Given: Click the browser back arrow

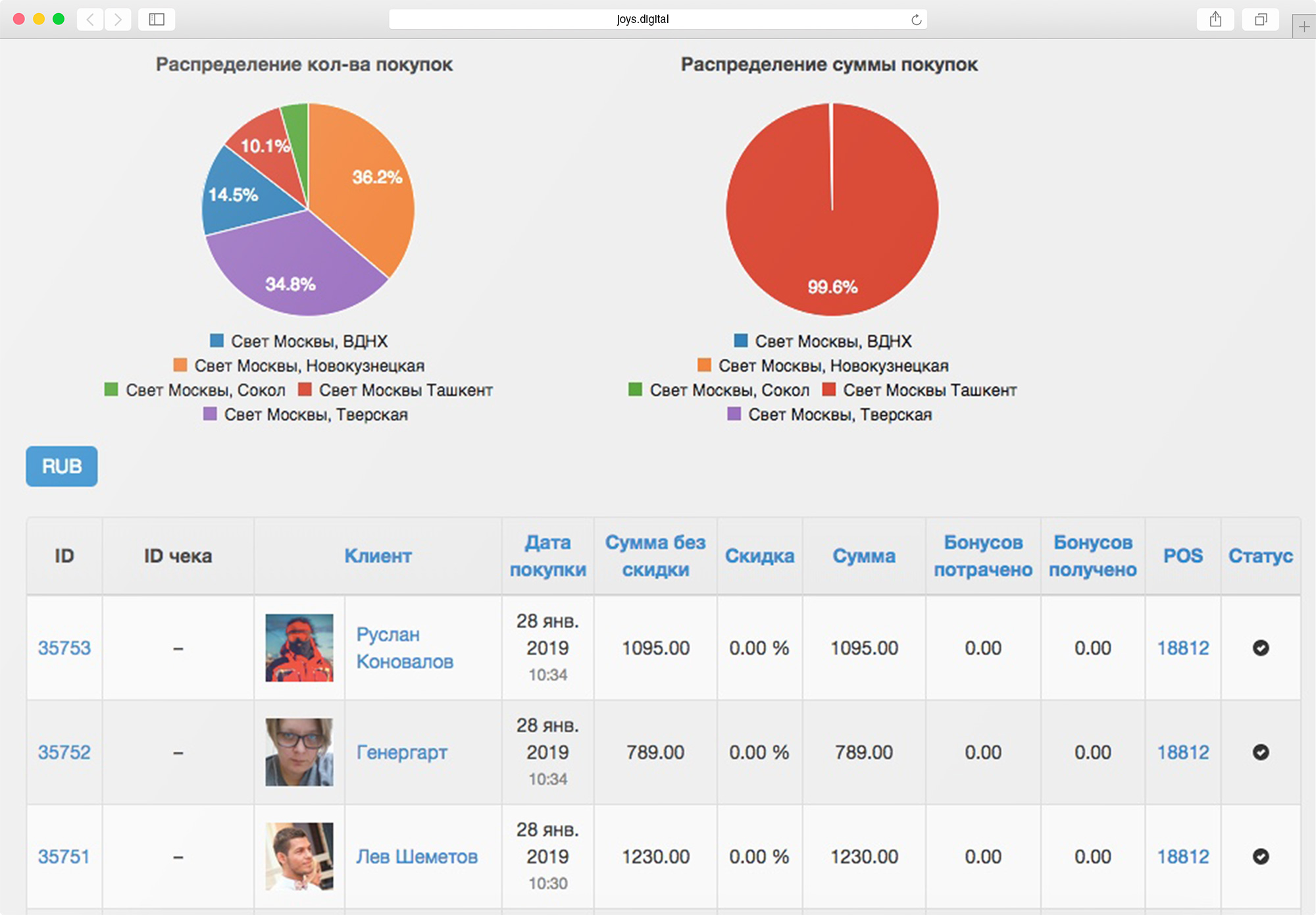Looking at the screenshot, I should pyautogui.click(x=90, y=19).
